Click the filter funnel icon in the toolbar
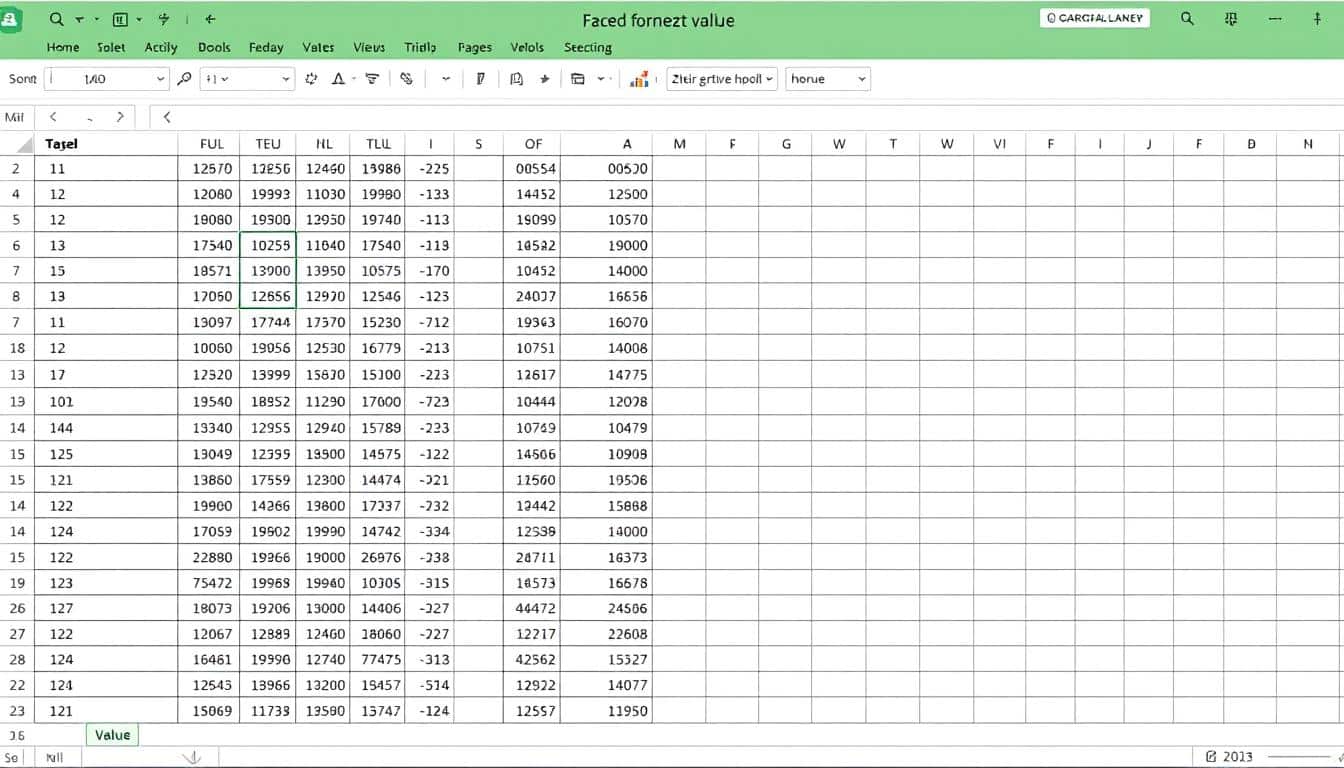This screenshot has height=768, width=1344. point(372,79)
